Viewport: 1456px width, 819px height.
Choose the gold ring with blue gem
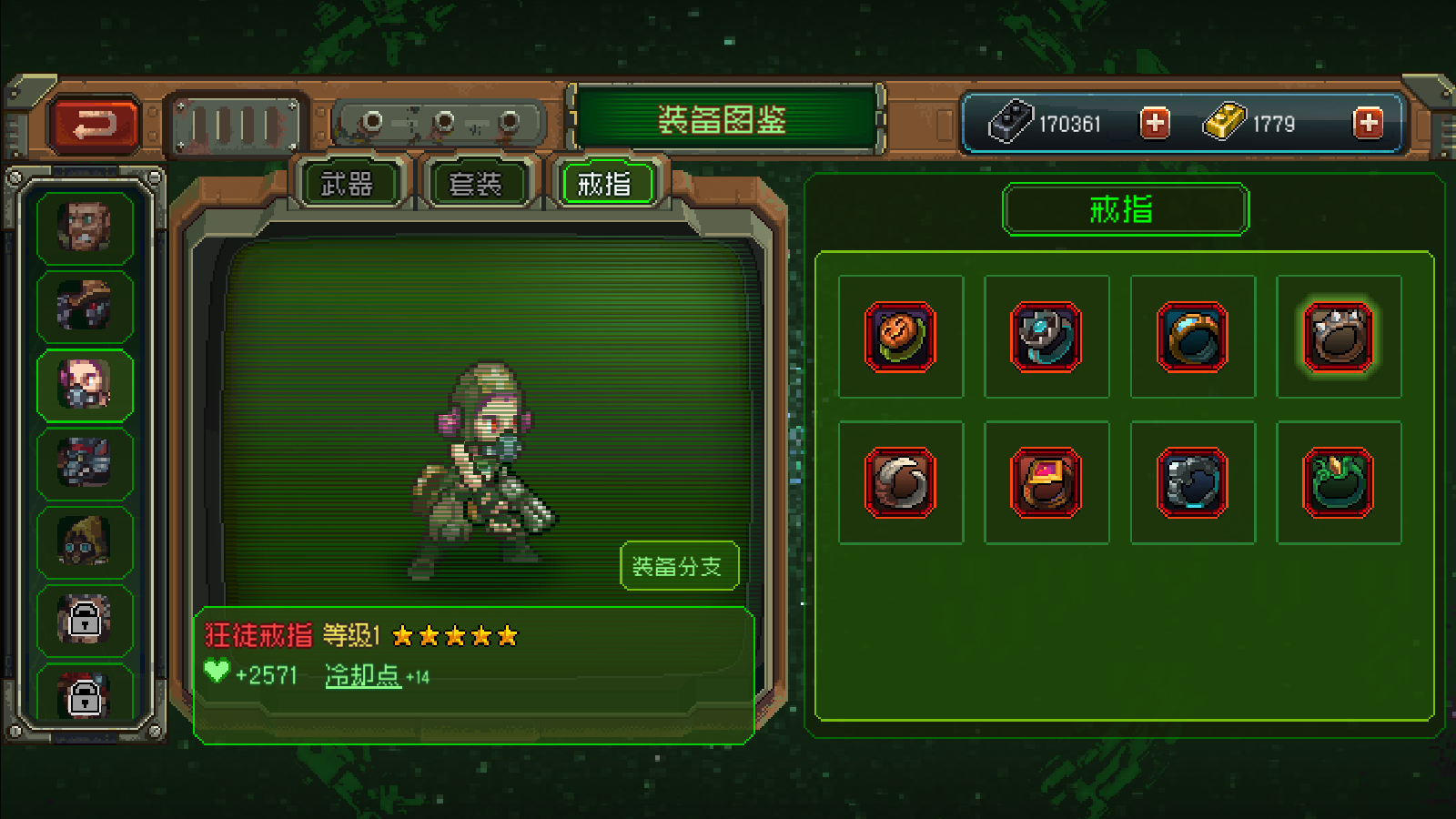(x=1192, y=337)
